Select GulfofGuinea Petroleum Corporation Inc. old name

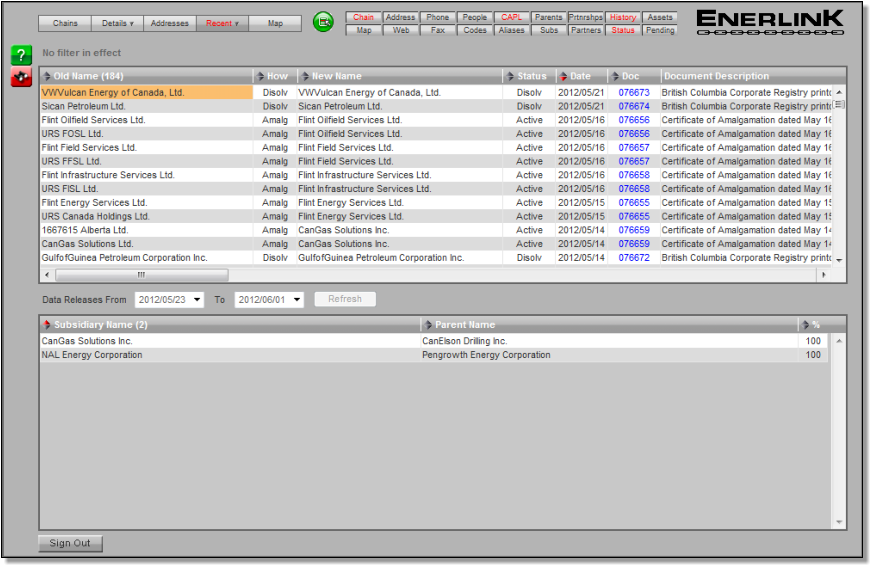(147, 258)
